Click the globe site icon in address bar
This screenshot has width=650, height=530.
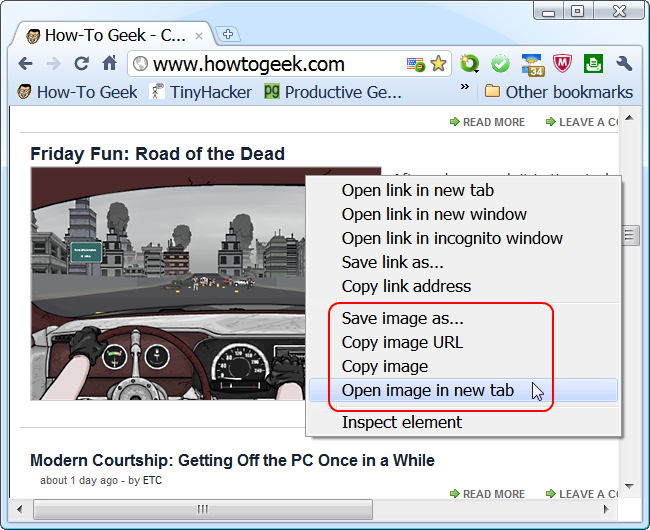[141, 64]
